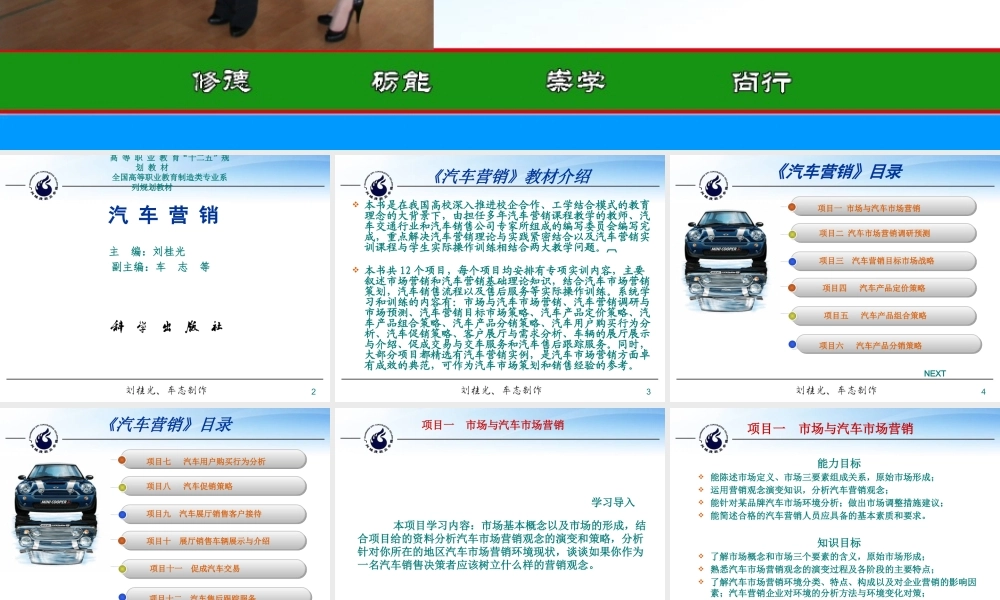1000x600 pixels.
Task: Click the logo on the 学习导入 slide
Action: point(378,439)
